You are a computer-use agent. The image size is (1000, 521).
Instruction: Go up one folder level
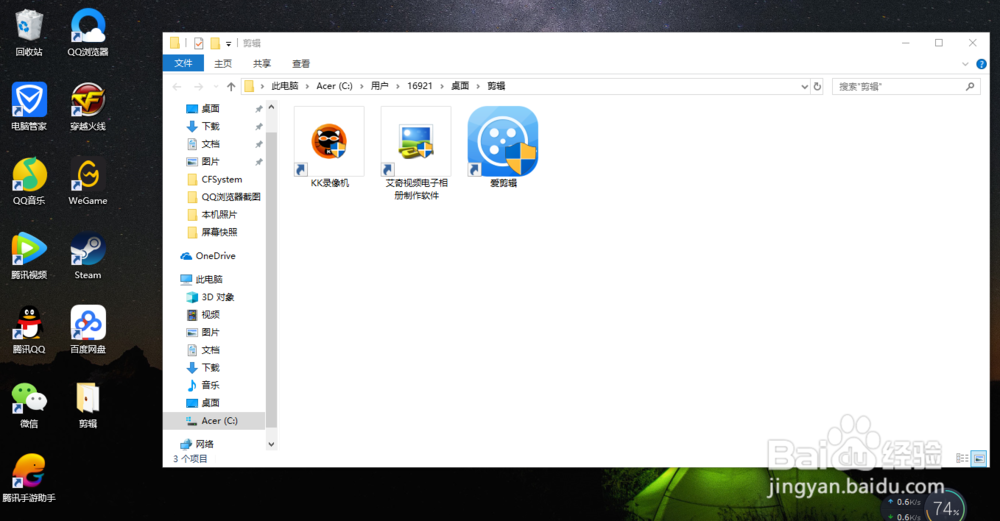point(231,86)
